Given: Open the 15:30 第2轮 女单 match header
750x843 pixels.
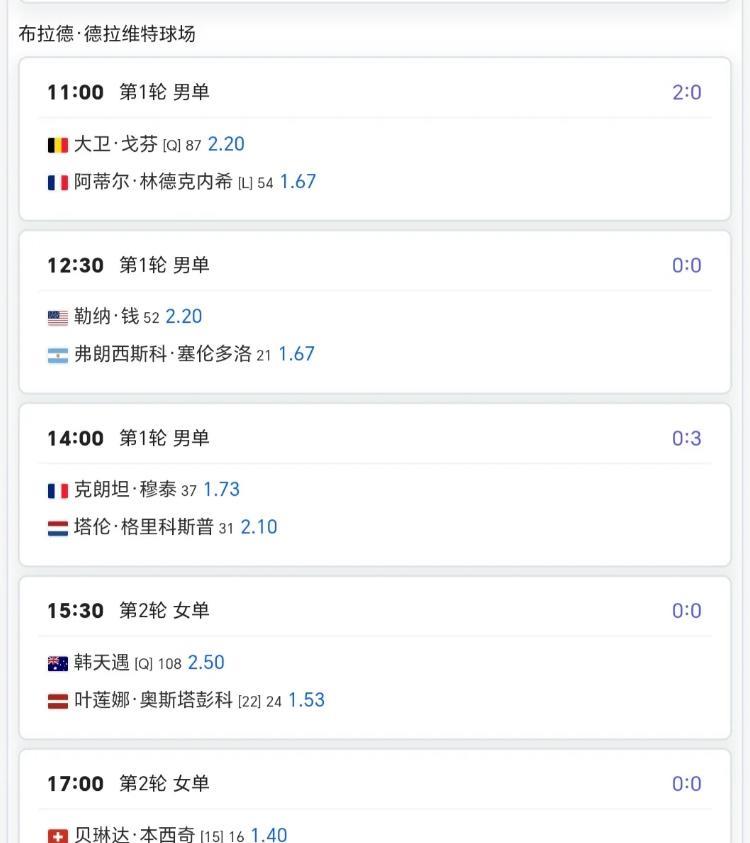Looking at the screenshot, I should tap(128, 611).
